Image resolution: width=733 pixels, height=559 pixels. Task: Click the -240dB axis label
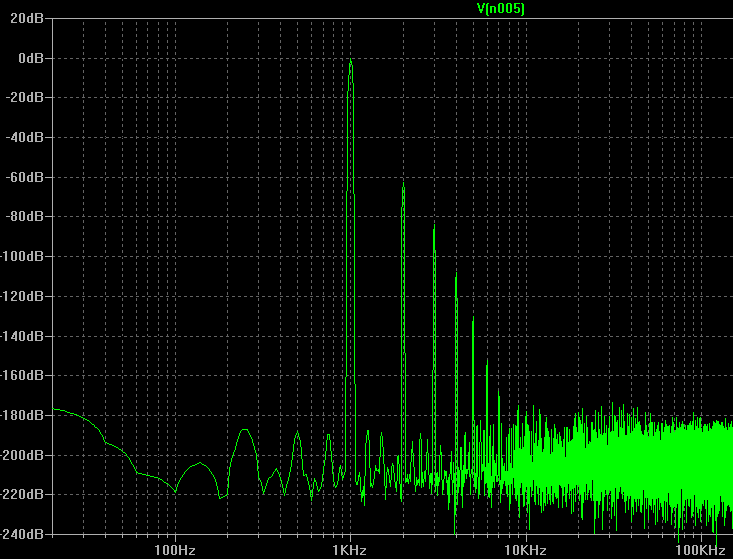(22, 534)
